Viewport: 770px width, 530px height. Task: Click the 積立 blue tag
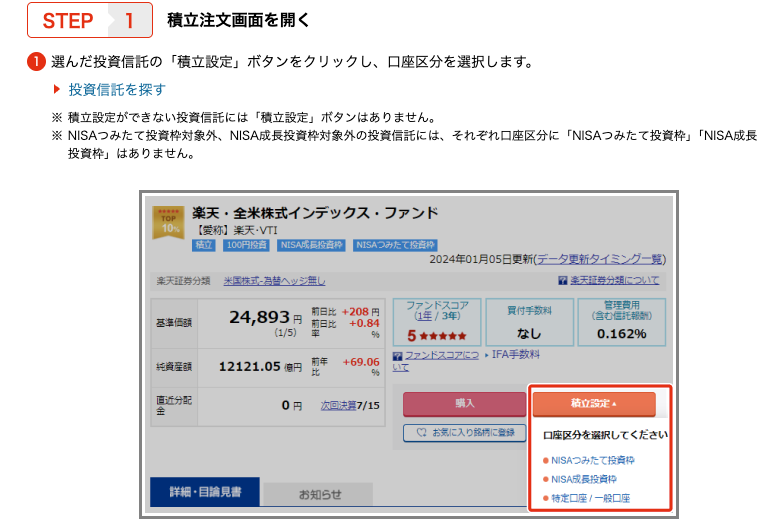pos(203,245)
